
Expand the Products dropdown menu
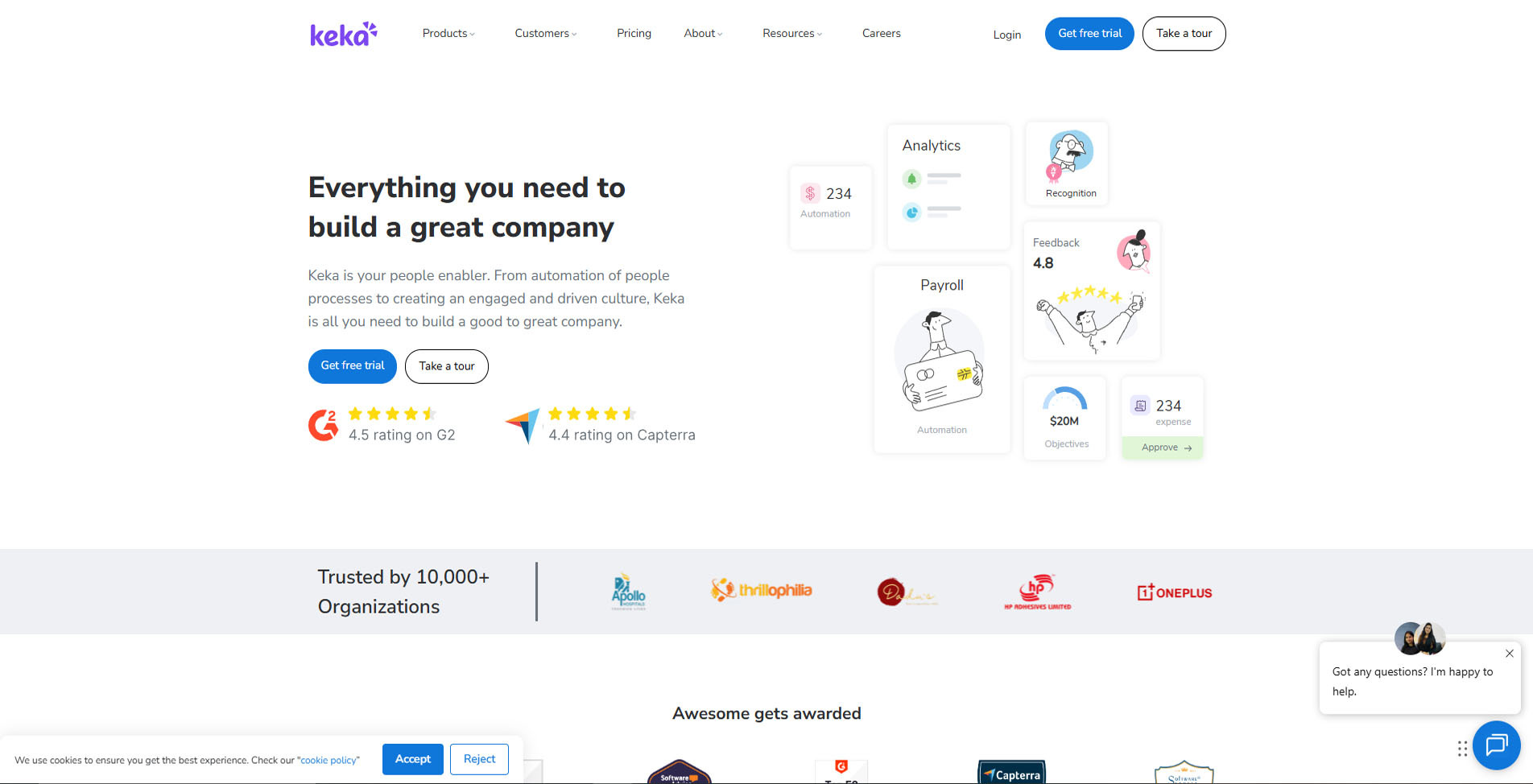click(448, 34)
